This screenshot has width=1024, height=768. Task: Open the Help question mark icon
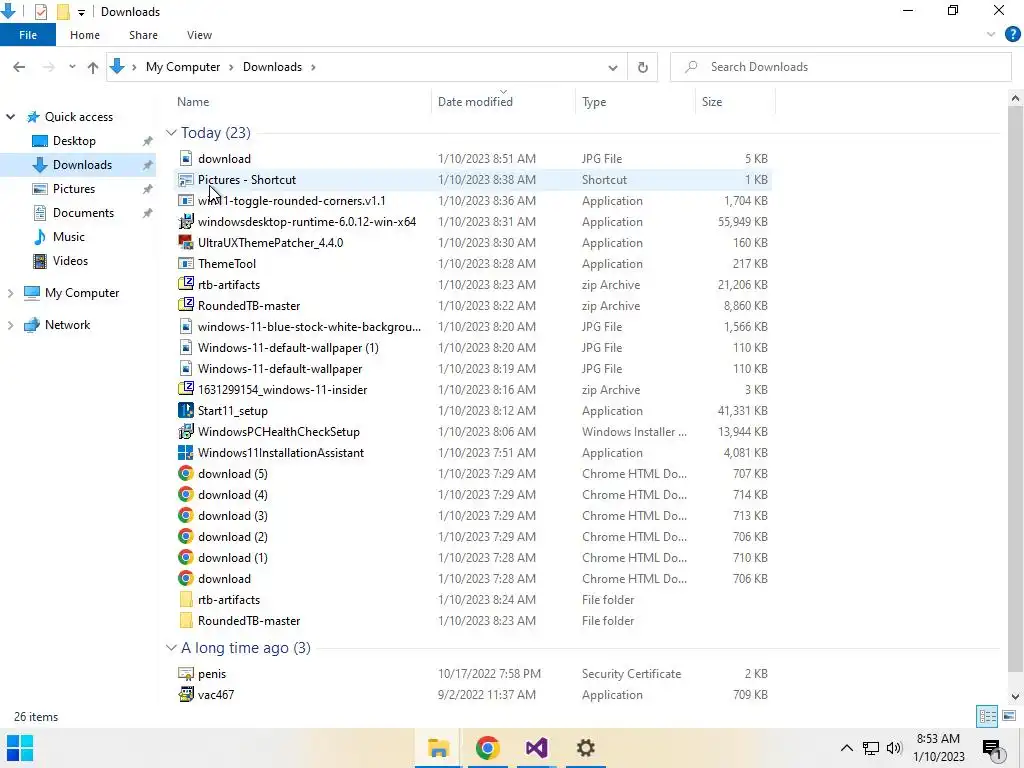click(1012, 35)
